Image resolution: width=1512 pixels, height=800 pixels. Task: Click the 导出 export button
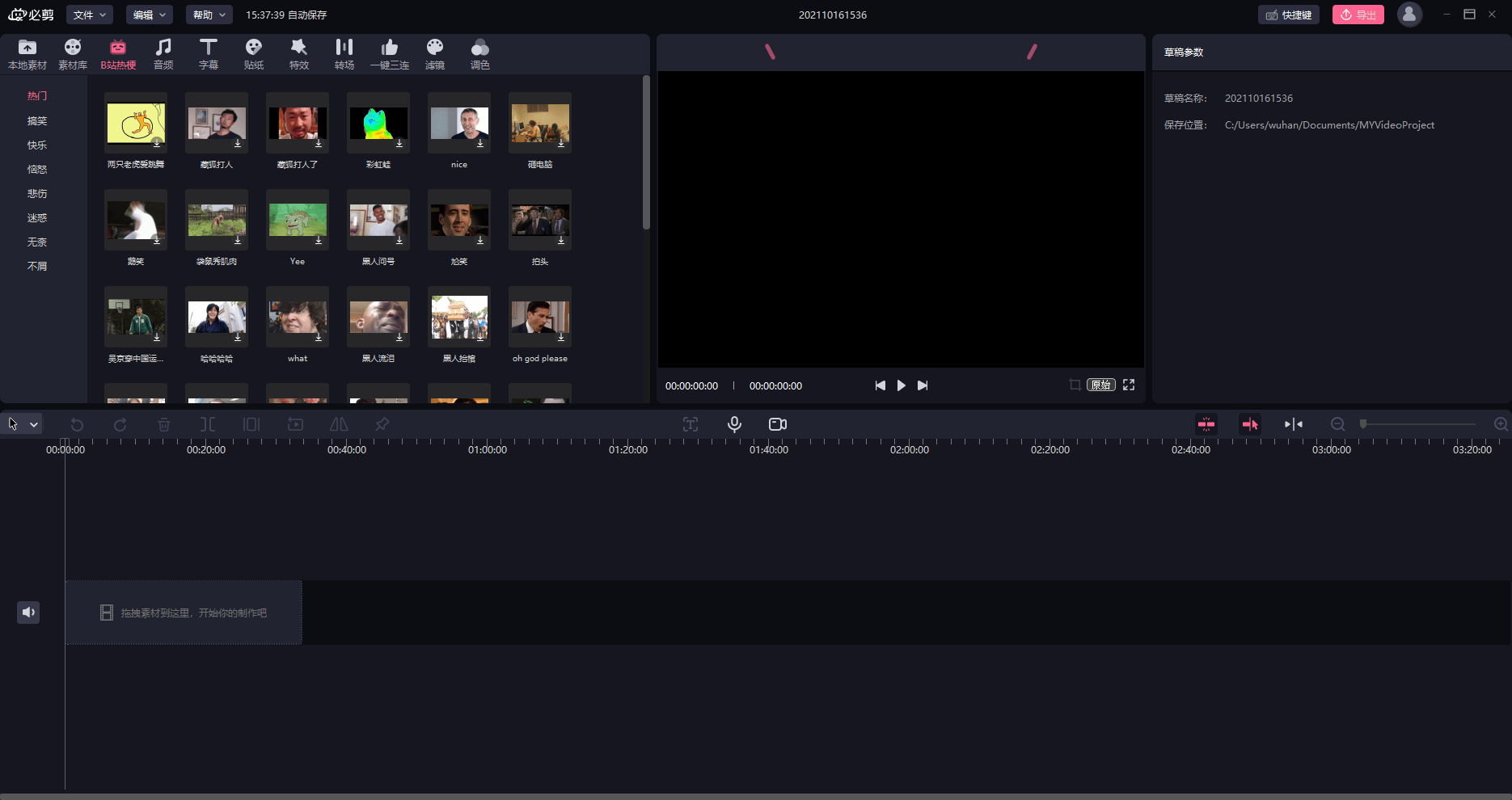[x=1358, y=15]
